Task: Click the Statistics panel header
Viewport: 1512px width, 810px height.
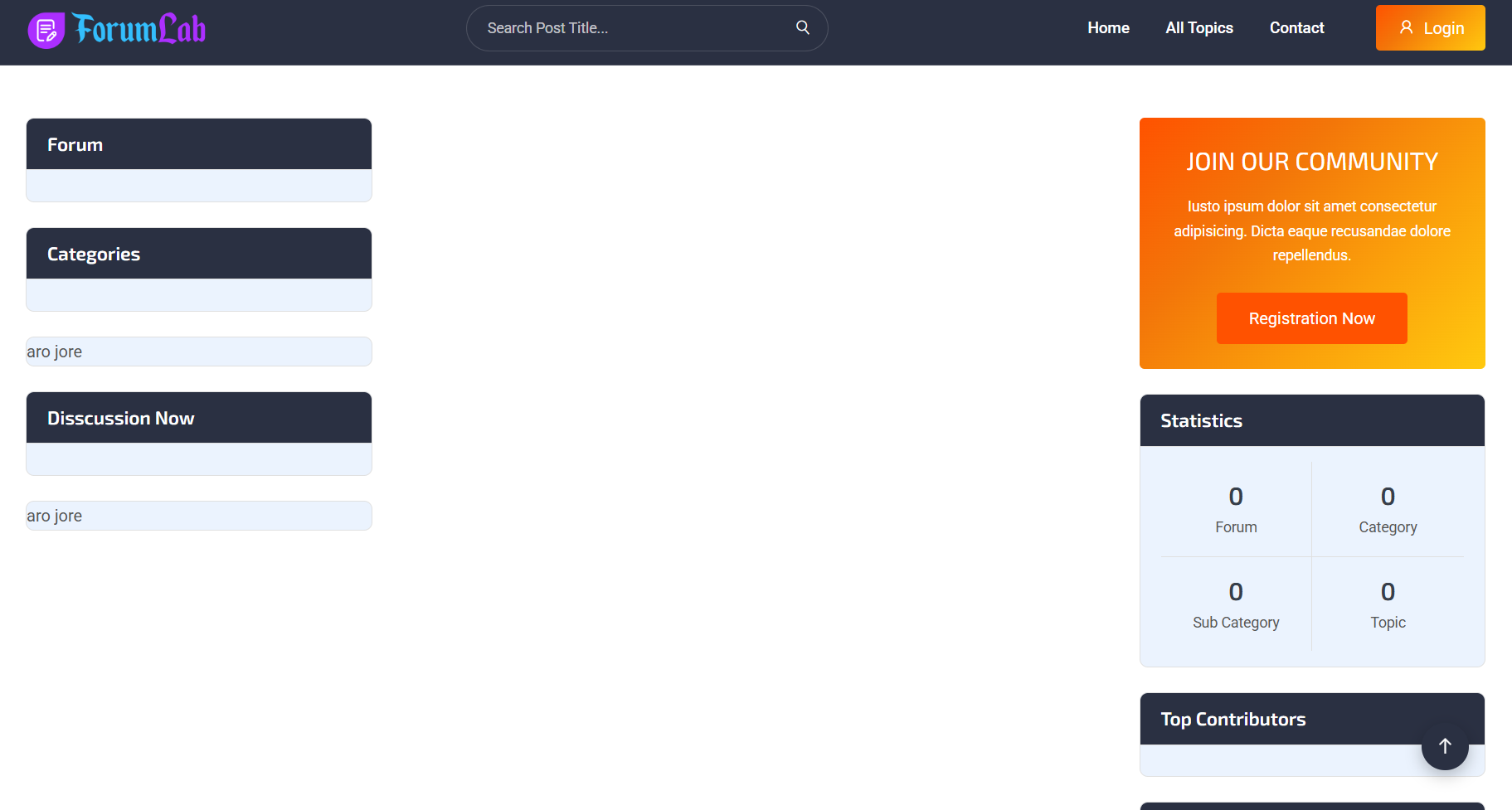Action: [1311, 421]
